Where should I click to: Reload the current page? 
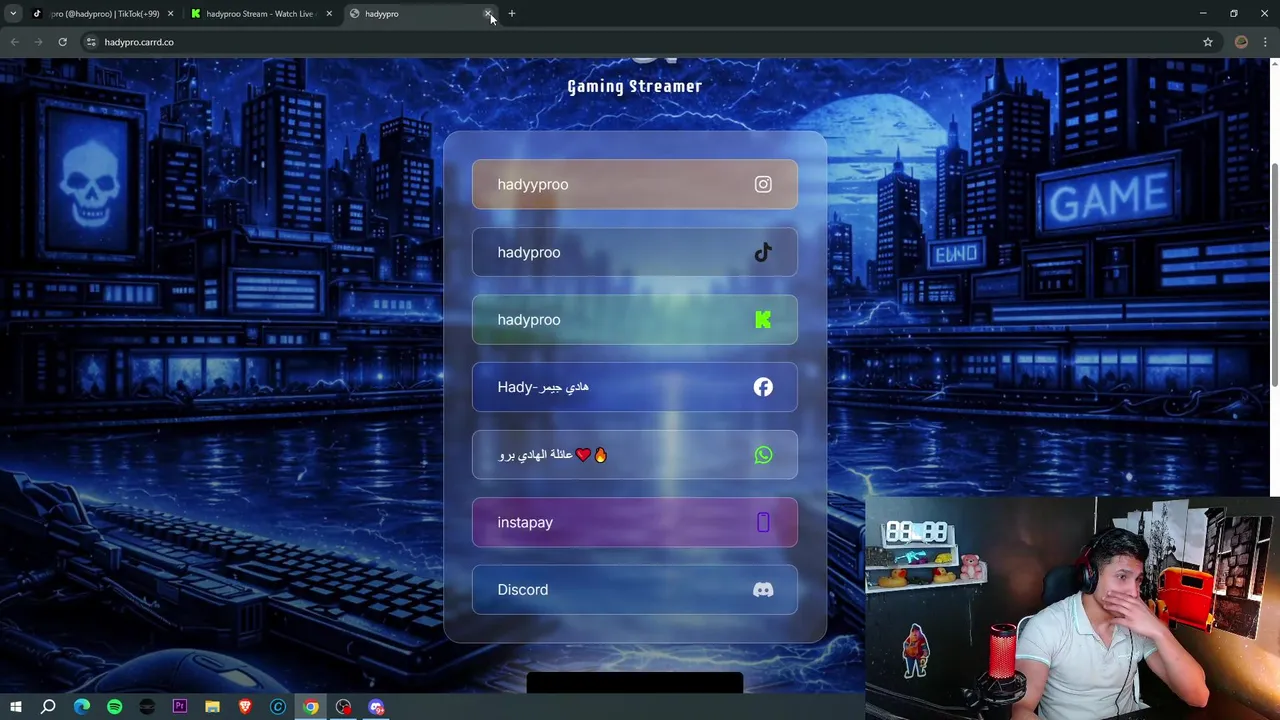[x=62, y=42]
